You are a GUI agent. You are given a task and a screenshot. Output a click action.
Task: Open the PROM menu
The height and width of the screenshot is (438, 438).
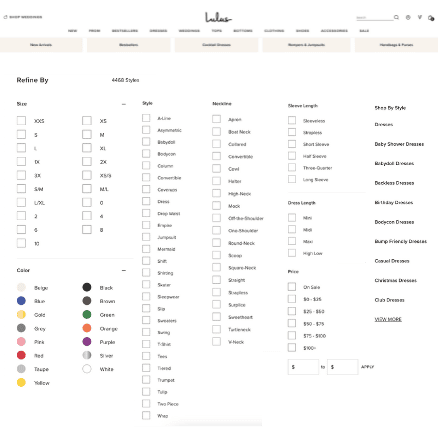tap(94, 31)
